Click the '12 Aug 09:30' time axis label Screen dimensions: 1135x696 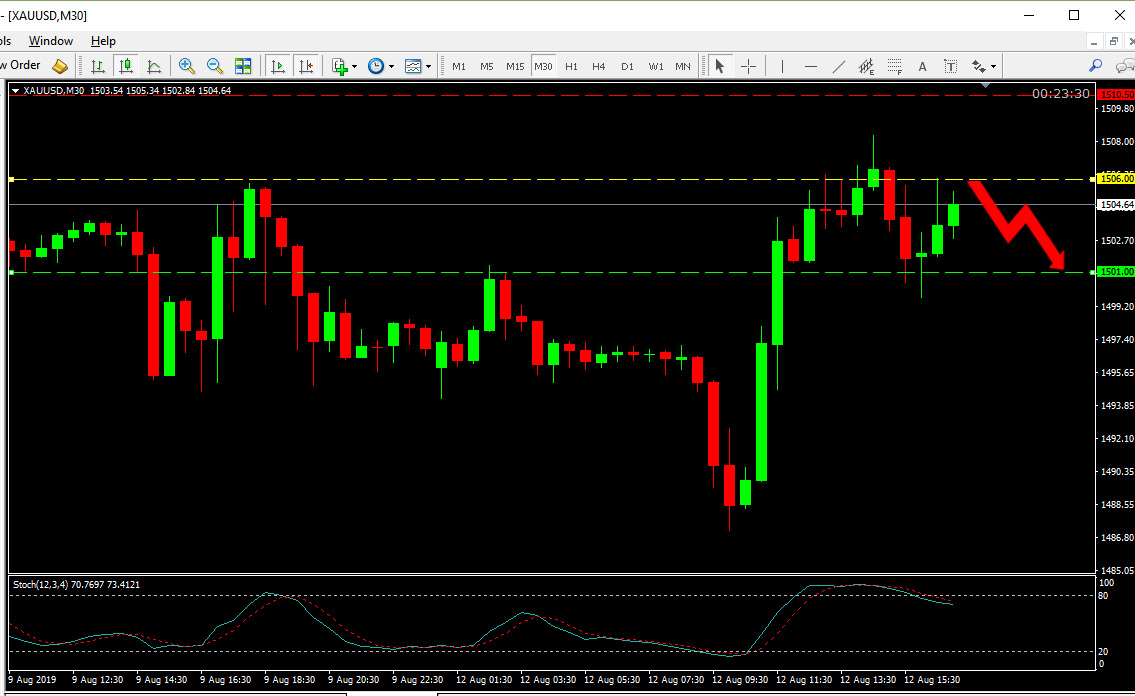(740, 679)
